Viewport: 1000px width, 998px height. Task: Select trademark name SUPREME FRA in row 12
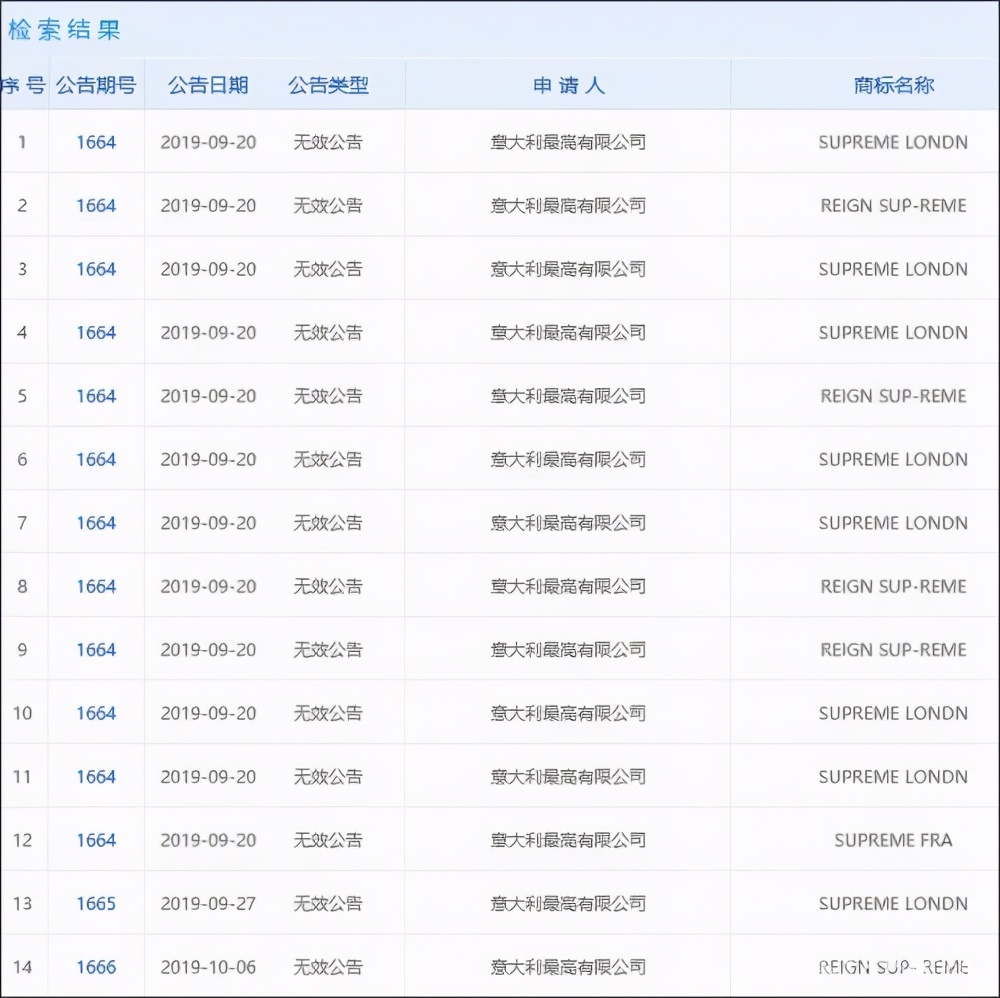tap(893, 840)
